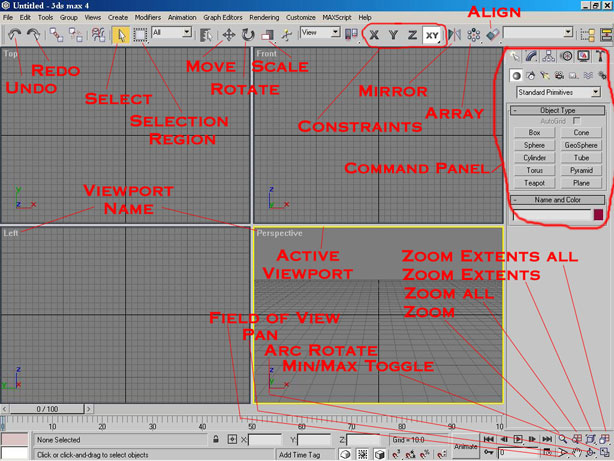Click the Arc Rotate viewport icon

(590, 453)
